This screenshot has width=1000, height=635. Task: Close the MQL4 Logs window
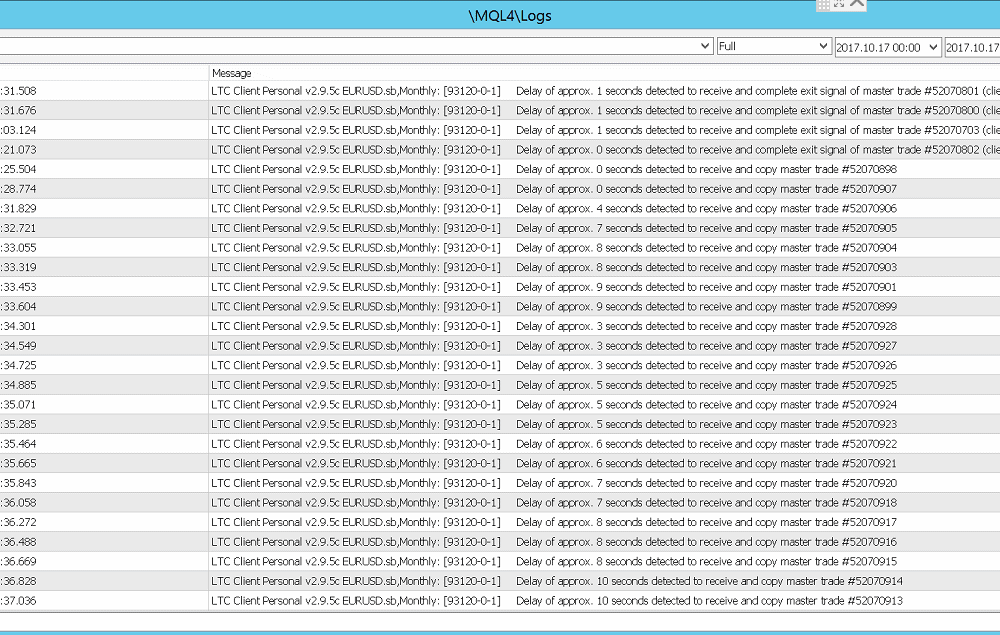857,4
